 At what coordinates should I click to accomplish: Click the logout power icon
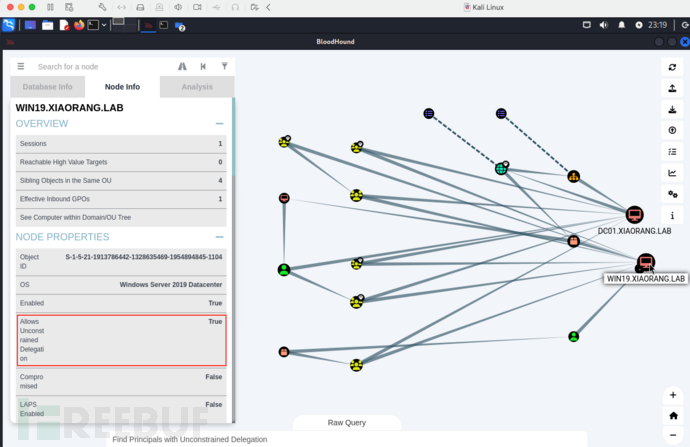684,25
